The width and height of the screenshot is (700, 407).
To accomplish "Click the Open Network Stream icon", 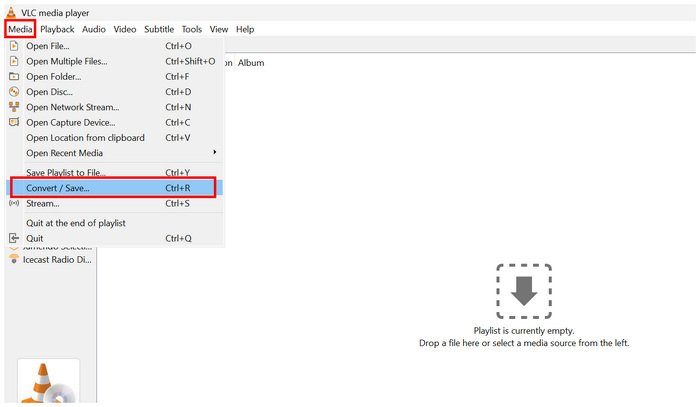I will click(14, 107).
